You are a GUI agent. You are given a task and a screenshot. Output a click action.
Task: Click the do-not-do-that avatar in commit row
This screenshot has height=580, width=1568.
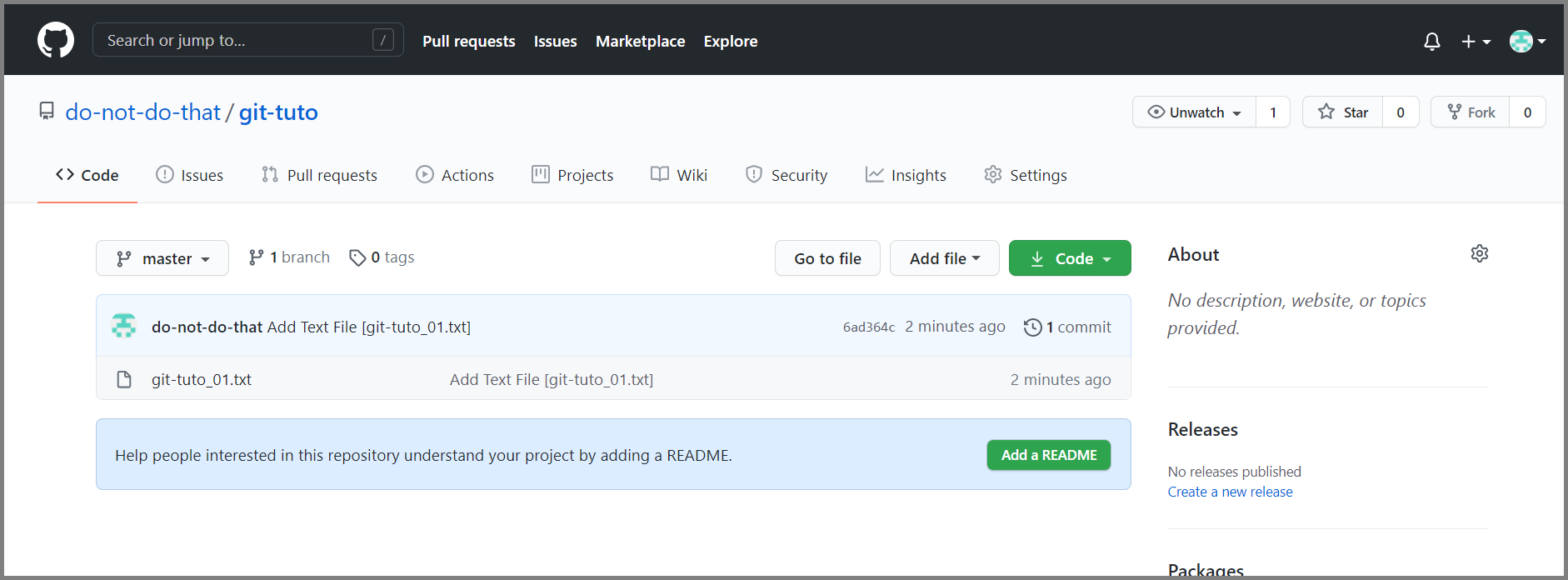click(124, 326)
